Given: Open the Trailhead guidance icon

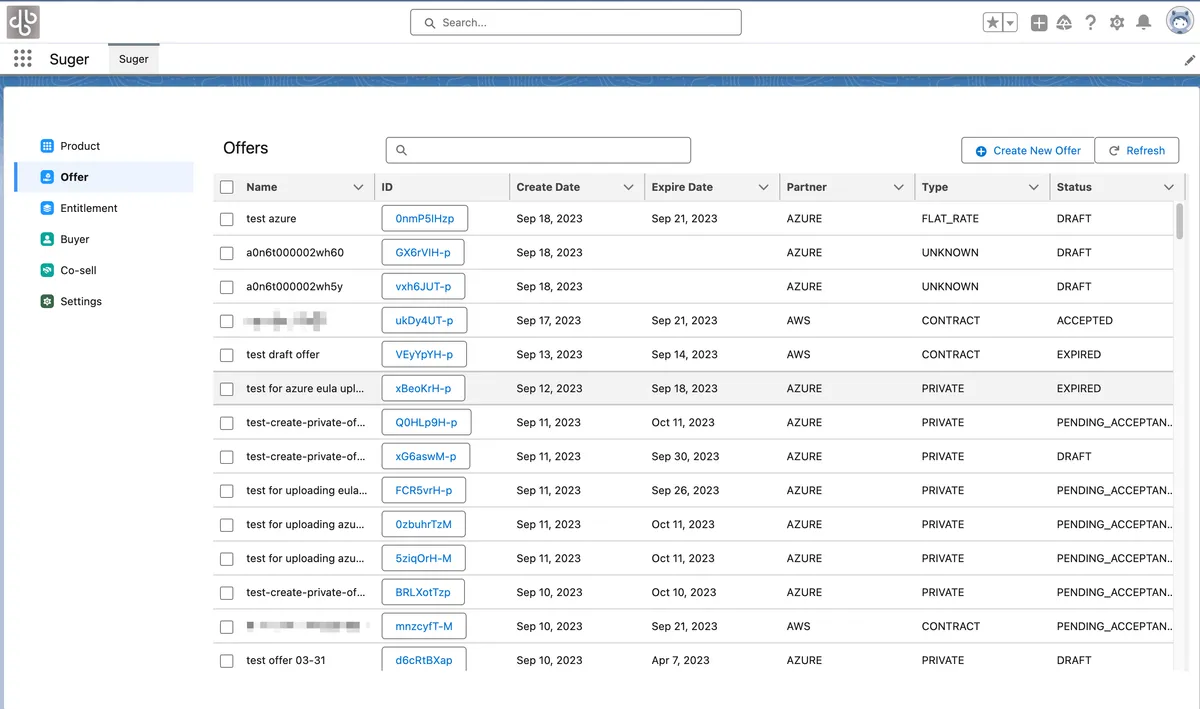Looking at the screenshot, I should [x=1064, y=23].
